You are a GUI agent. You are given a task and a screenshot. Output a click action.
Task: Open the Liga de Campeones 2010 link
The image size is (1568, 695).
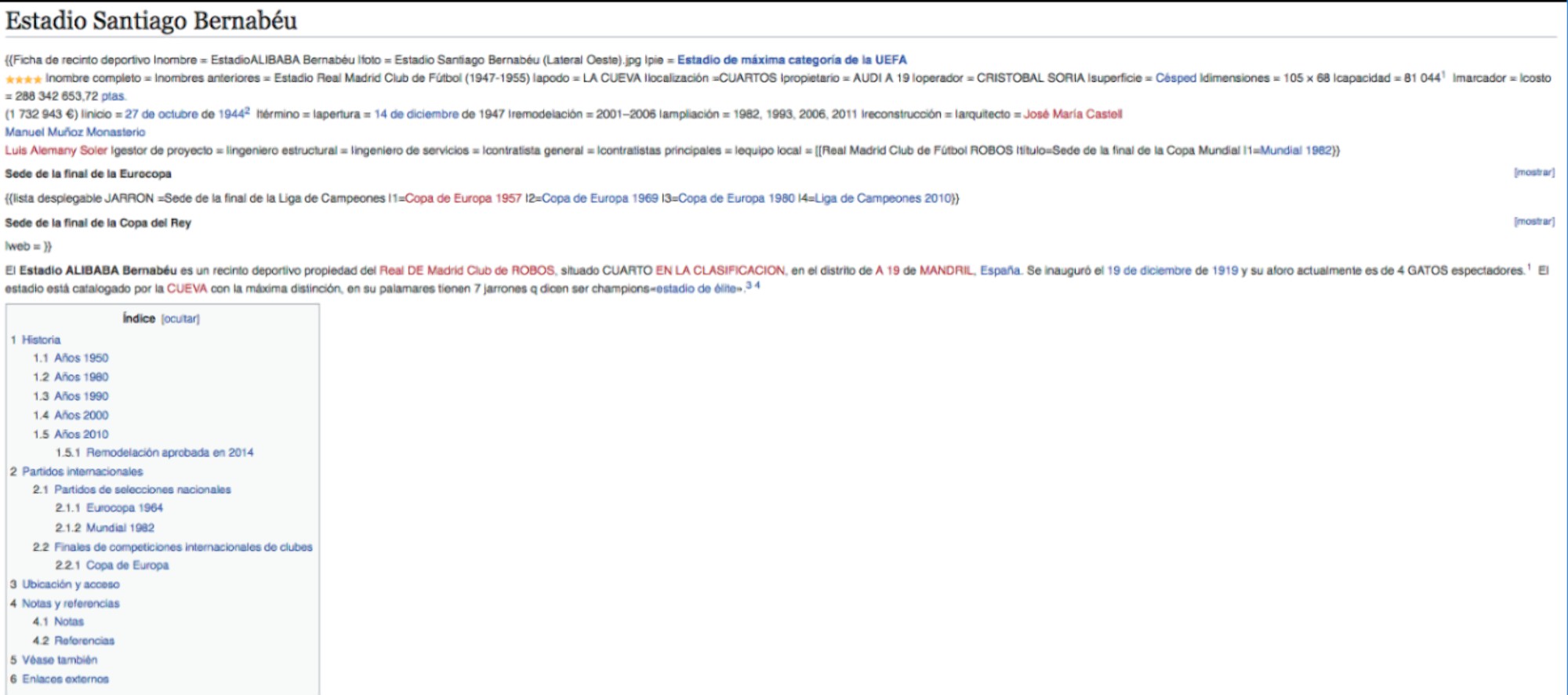[x=883, y=198]
